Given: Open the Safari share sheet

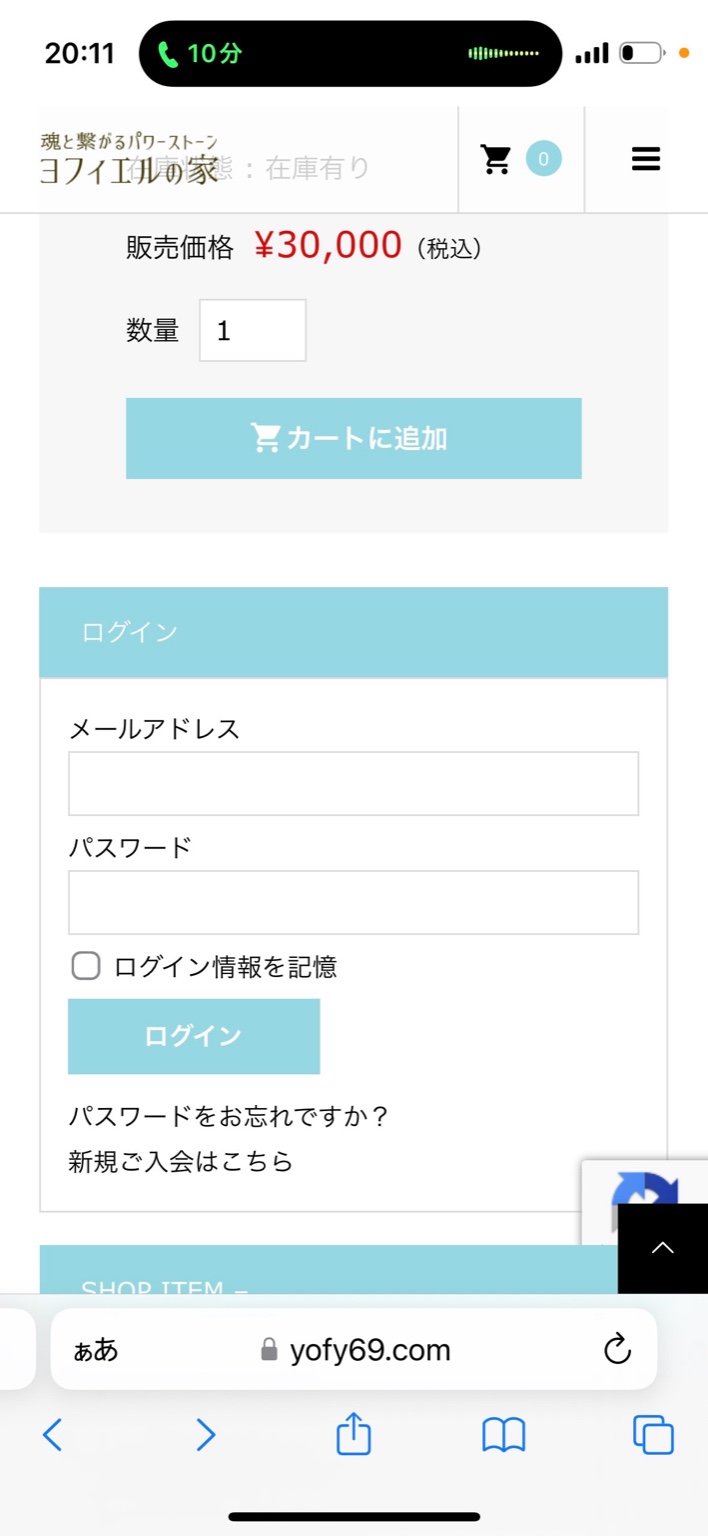Looking at the screenshot, I should click(354, 1435).
